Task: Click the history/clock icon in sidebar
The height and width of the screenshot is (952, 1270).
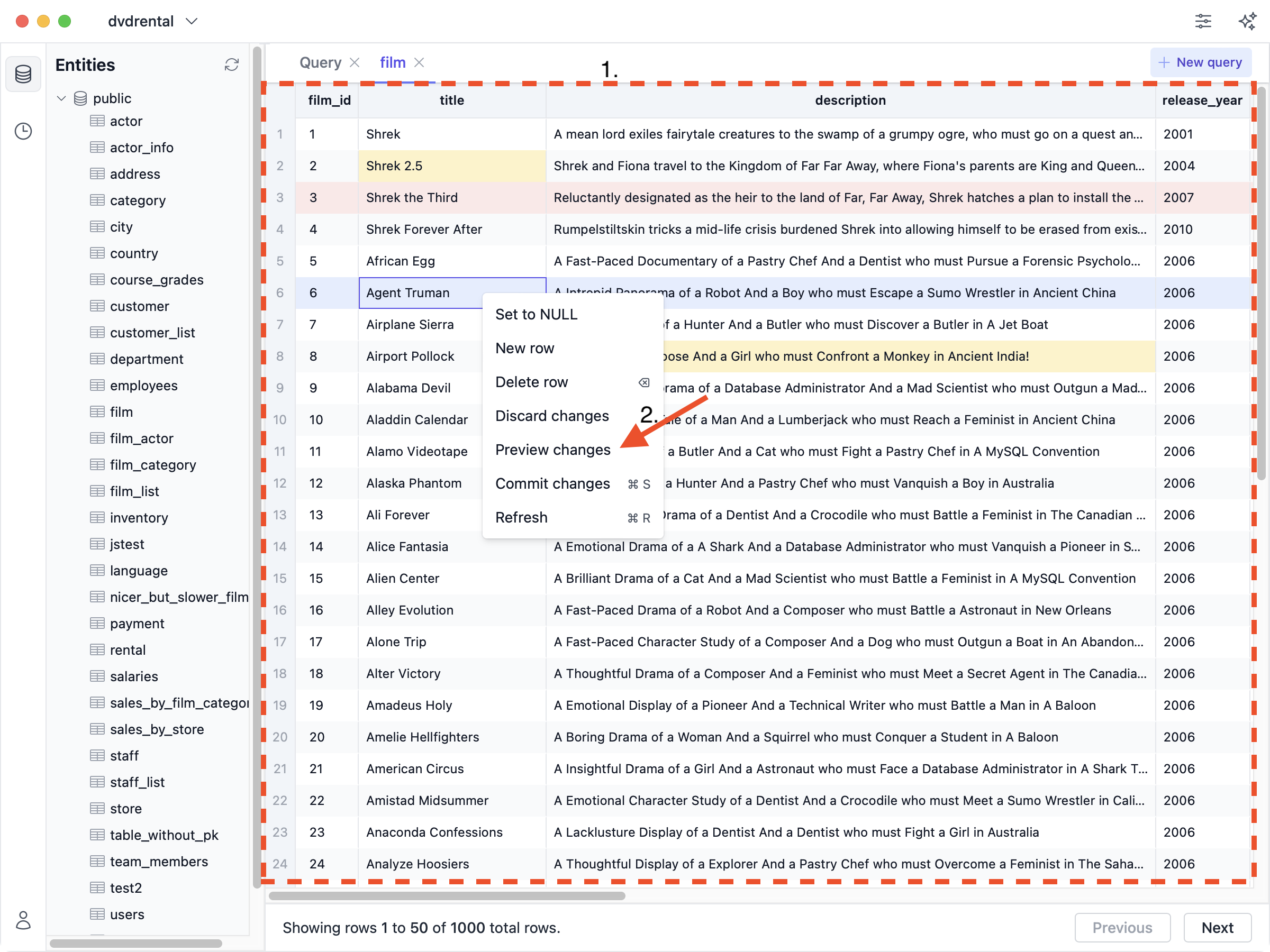Action: click(24, 130)
